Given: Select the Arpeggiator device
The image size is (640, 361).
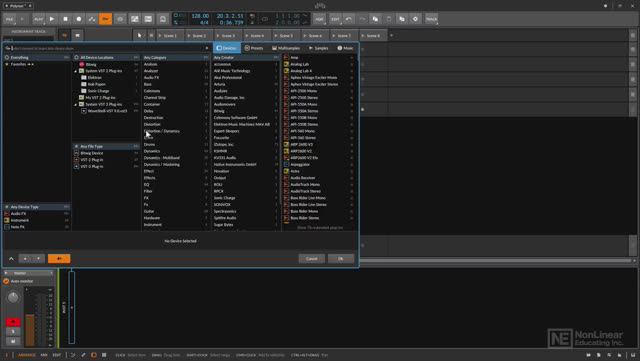Looking at the screenshot, I should coord(319,165).
